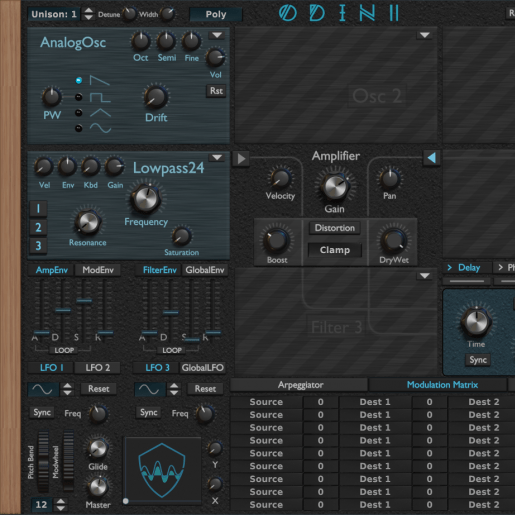Toggle the FilterEnv LOOP button

[172, 350]
